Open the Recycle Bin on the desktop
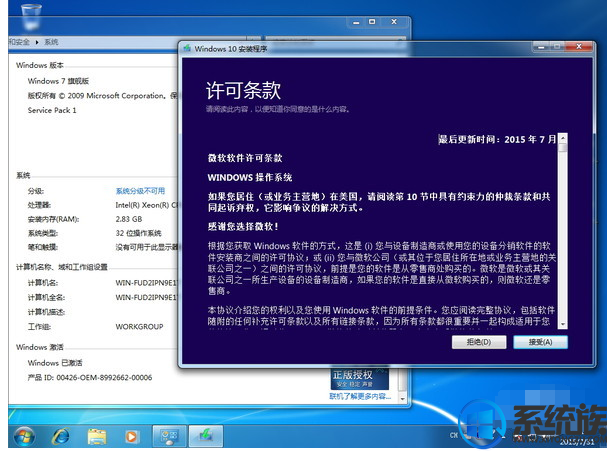This screenshot has height=452, width=607. pyautogui.click(x=31, y=17)
